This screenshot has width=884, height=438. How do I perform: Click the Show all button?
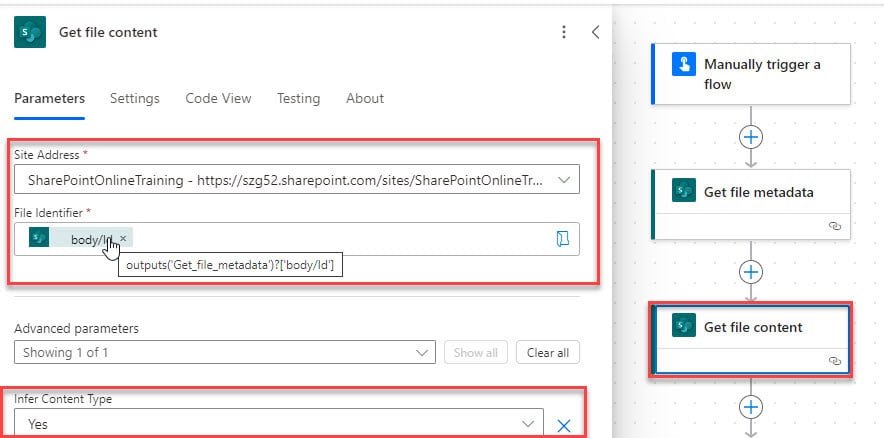[x=475, y=352]
